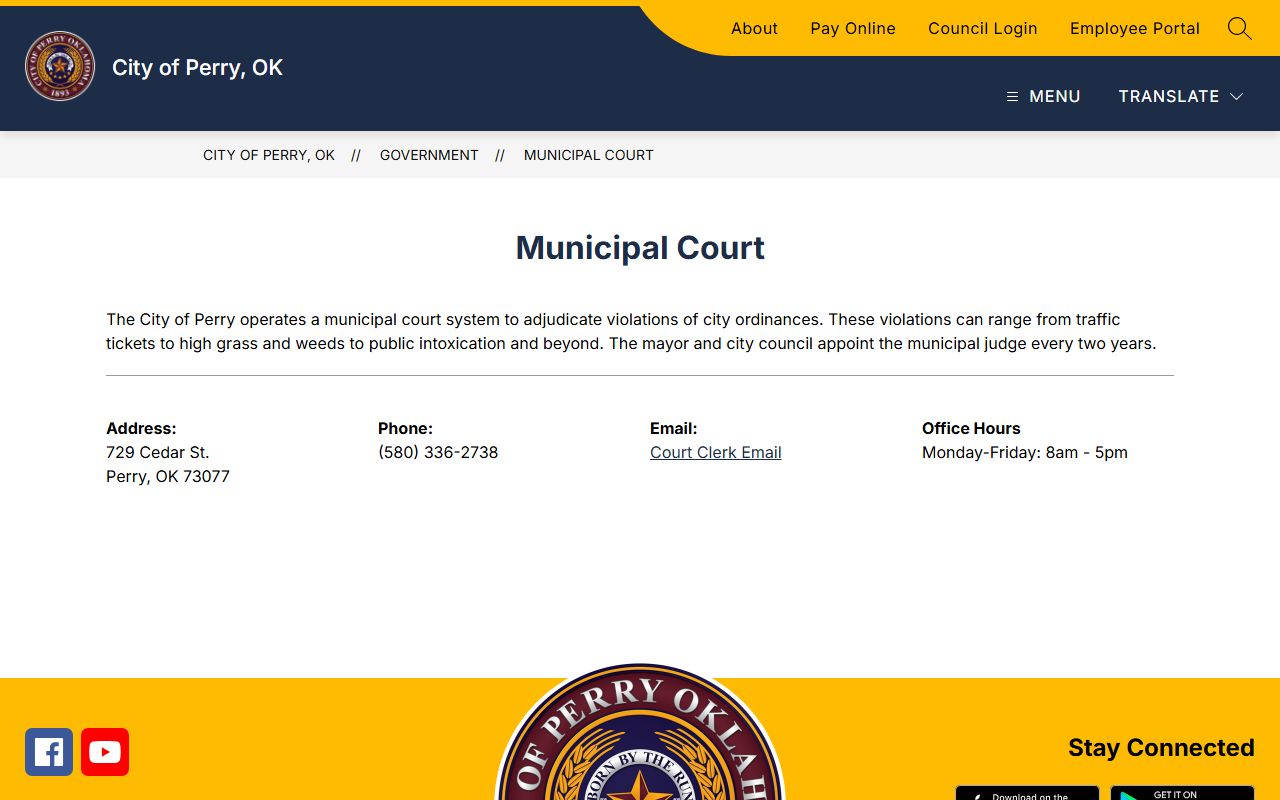1280x800 pixels.
Task: Open the Employee Portal link
Action: [1135, 28]
